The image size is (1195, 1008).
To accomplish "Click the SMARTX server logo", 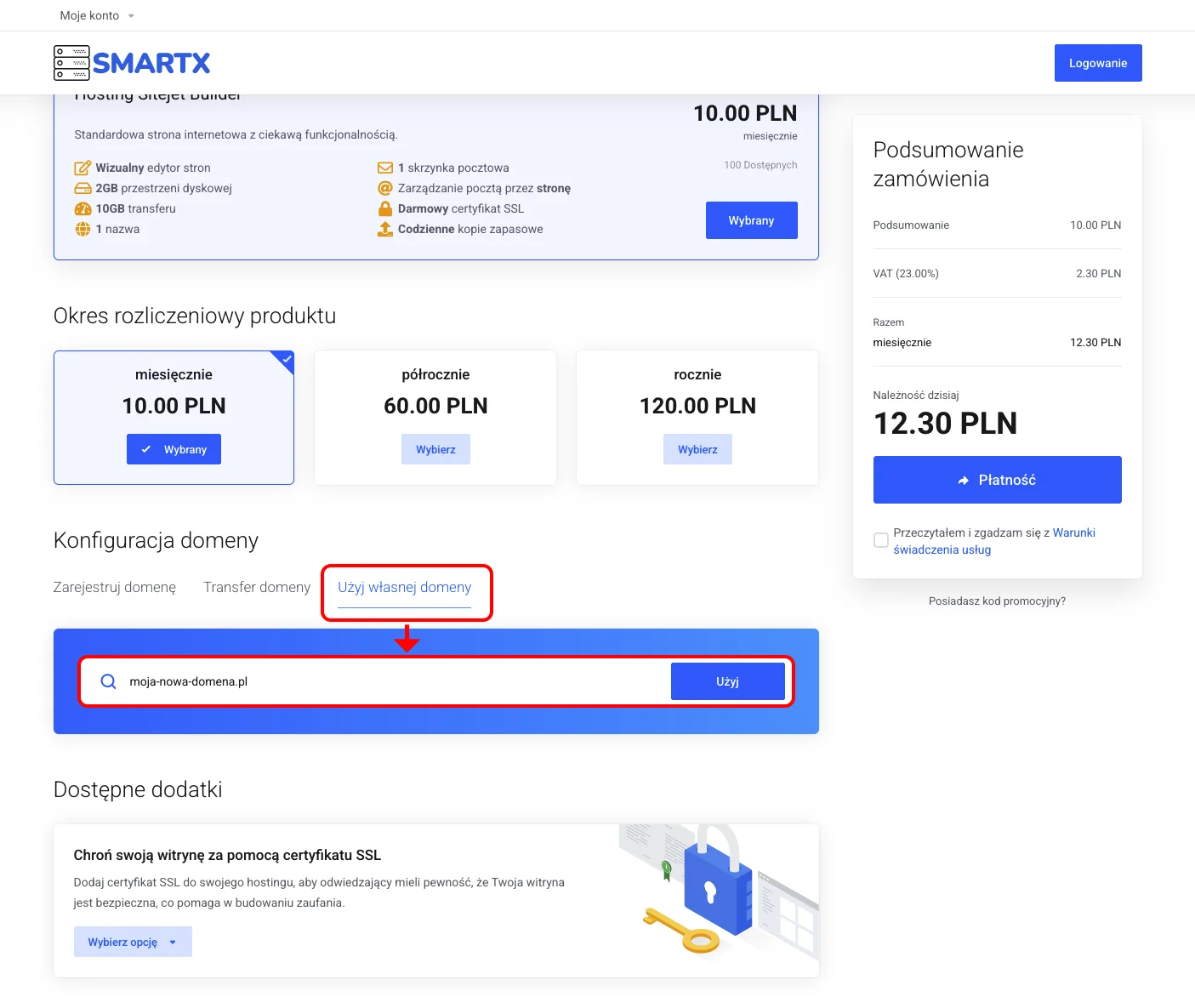I will click(x=132, y=63).
